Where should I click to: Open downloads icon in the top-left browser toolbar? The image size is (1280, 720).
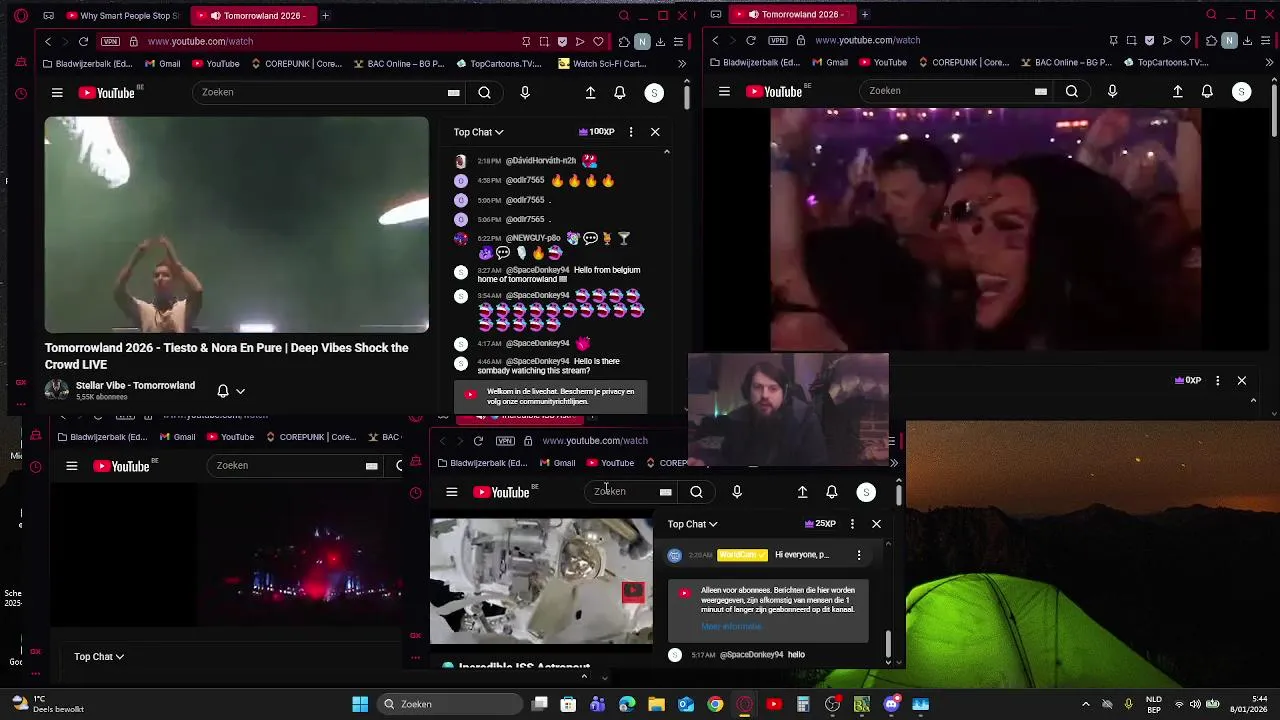(660, 41)
